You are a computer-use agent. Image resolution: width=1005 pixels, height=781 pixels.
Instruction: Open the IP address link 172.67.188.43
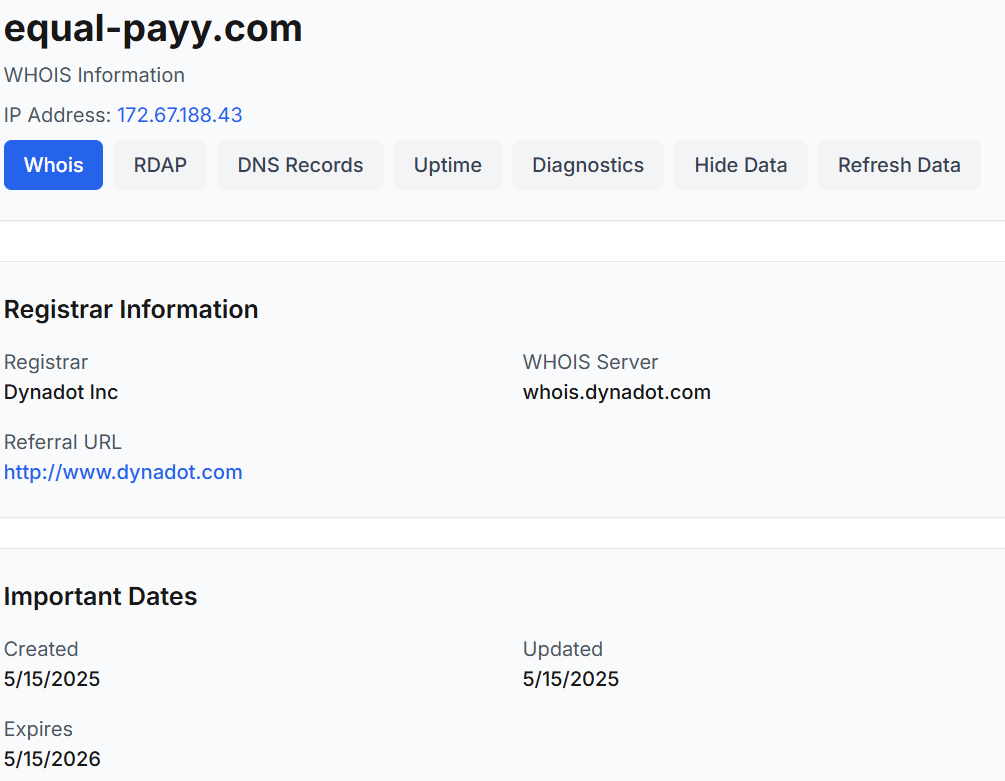point(179,115)
